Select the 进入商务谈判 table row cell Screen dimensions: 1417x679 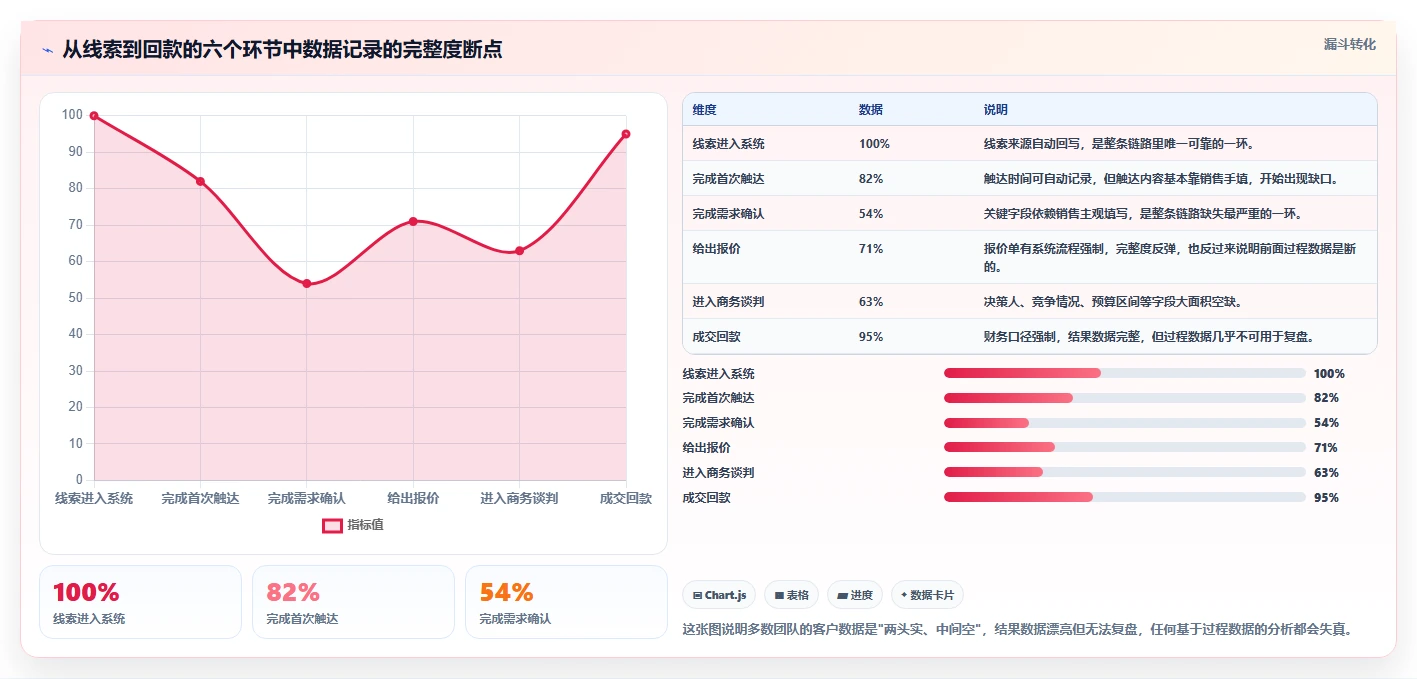pyautogui.click(x=728, y=302)
